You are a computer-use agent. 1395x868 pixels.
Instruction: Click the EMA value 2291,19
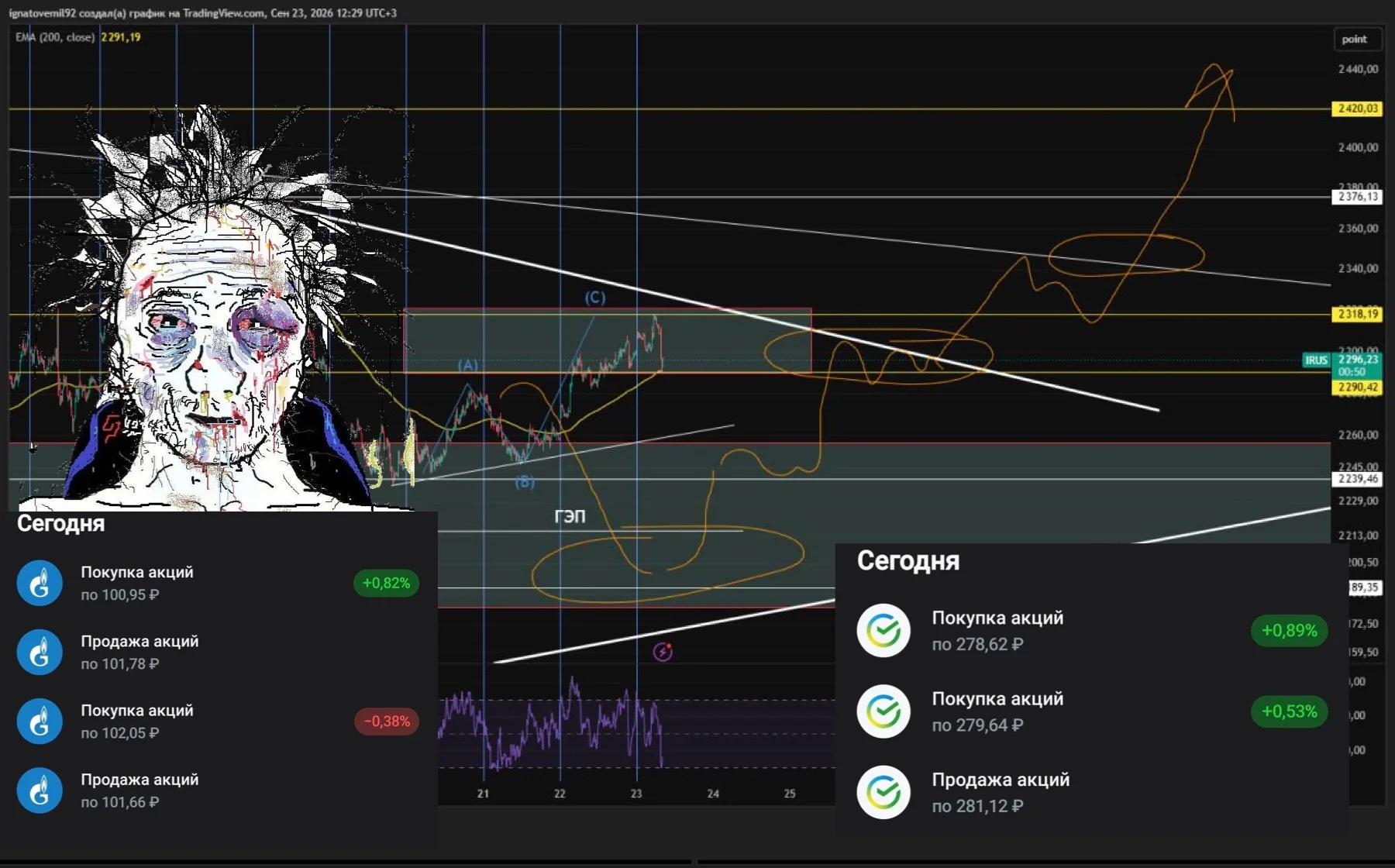point(121,37)
